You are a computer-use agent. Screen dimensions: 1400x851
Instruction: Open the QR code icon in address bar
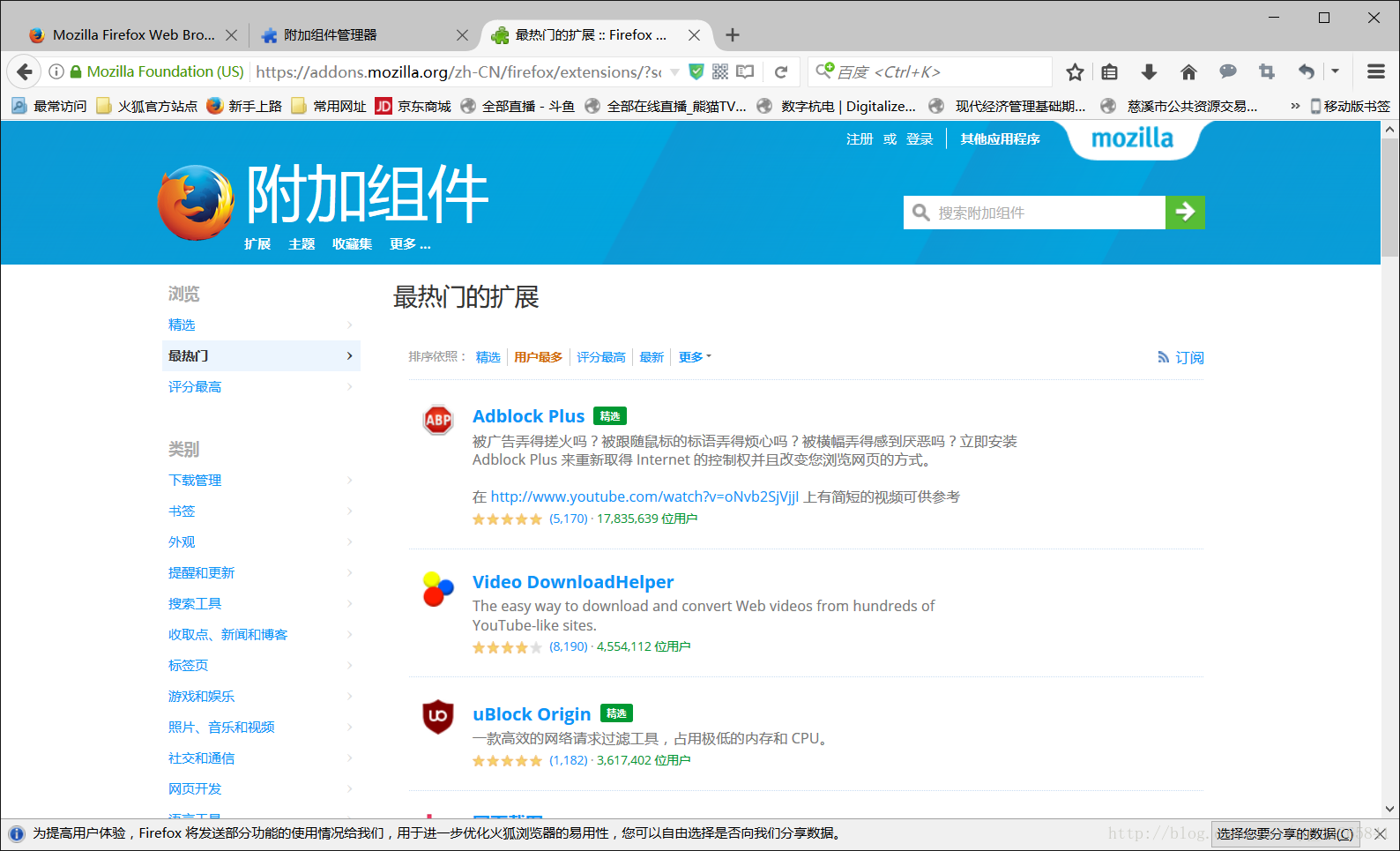(x=720, y=71)
